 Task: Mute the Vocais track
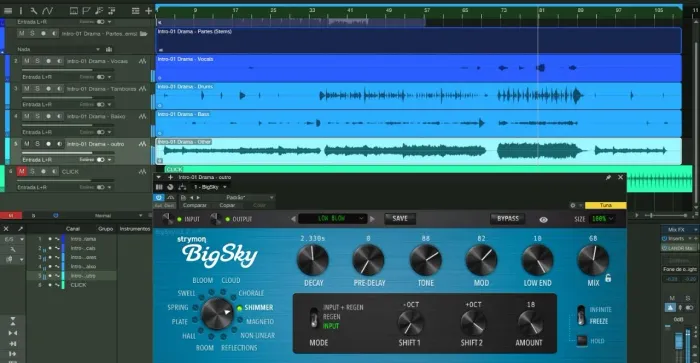pyautogui.click(x=27, y=61)
